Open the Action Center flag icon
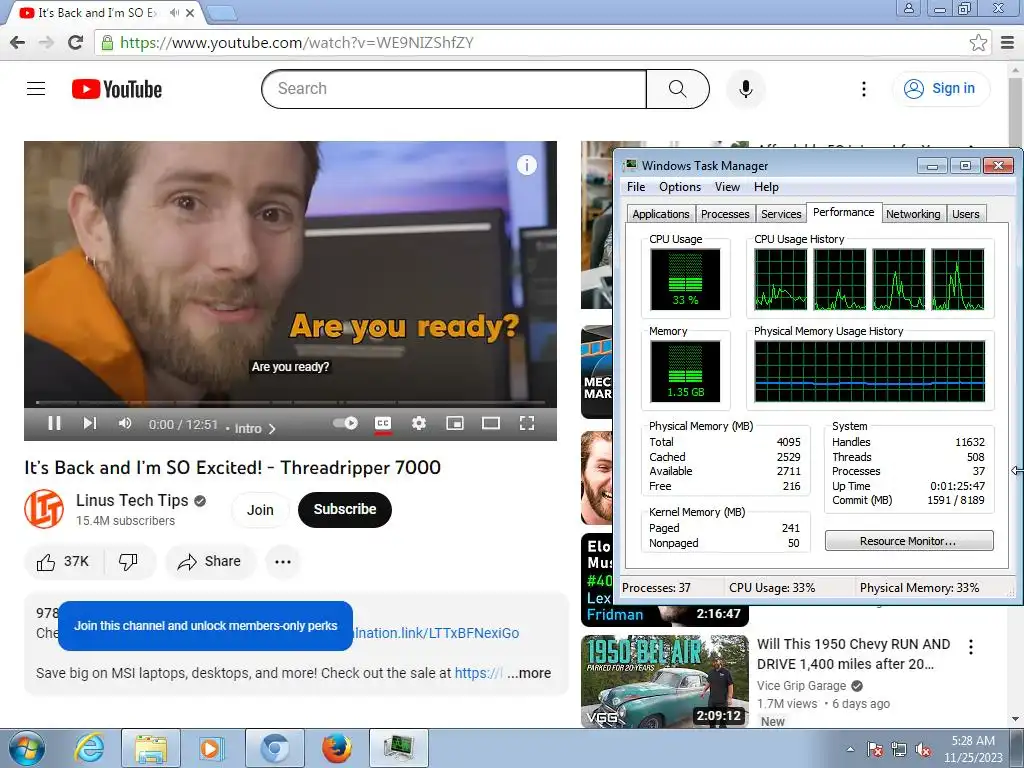Viewport: 1024px width, 768px height. (874, 749)
